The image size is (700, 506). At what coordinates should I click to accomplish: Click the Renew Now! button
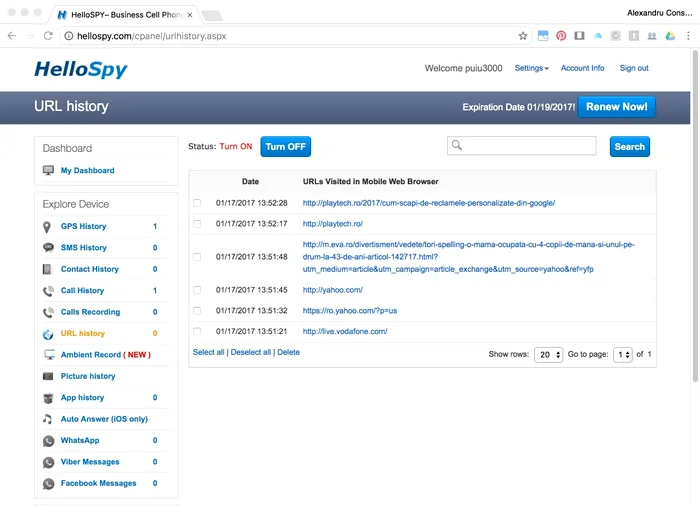coord(617,107)
